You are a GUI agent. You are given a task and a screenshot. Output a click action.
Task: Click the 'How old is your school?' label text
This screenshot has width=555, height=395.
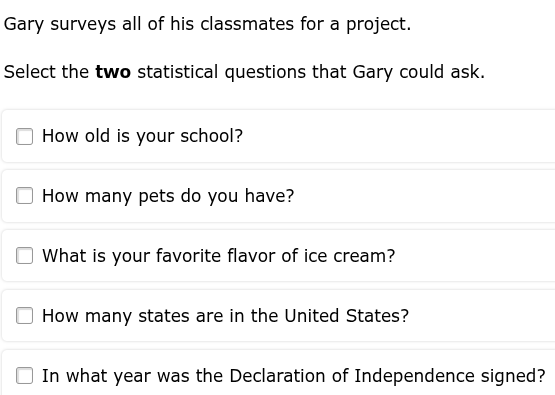tap(142, 136)
